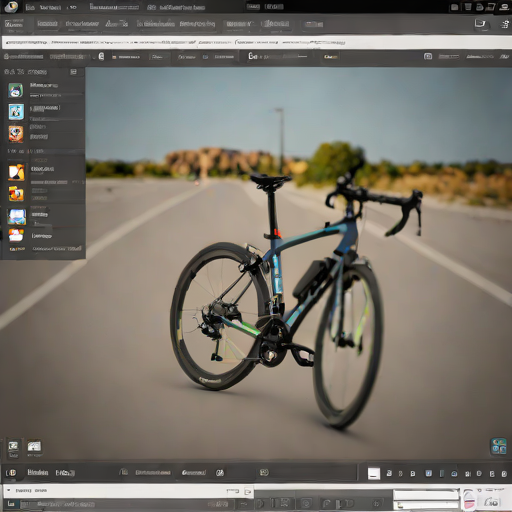The width and height of the screenshot is (512, 512).
Task: Click the small list icon in the sidebar header
Action: pyautogui.click(x=73, y=72)
